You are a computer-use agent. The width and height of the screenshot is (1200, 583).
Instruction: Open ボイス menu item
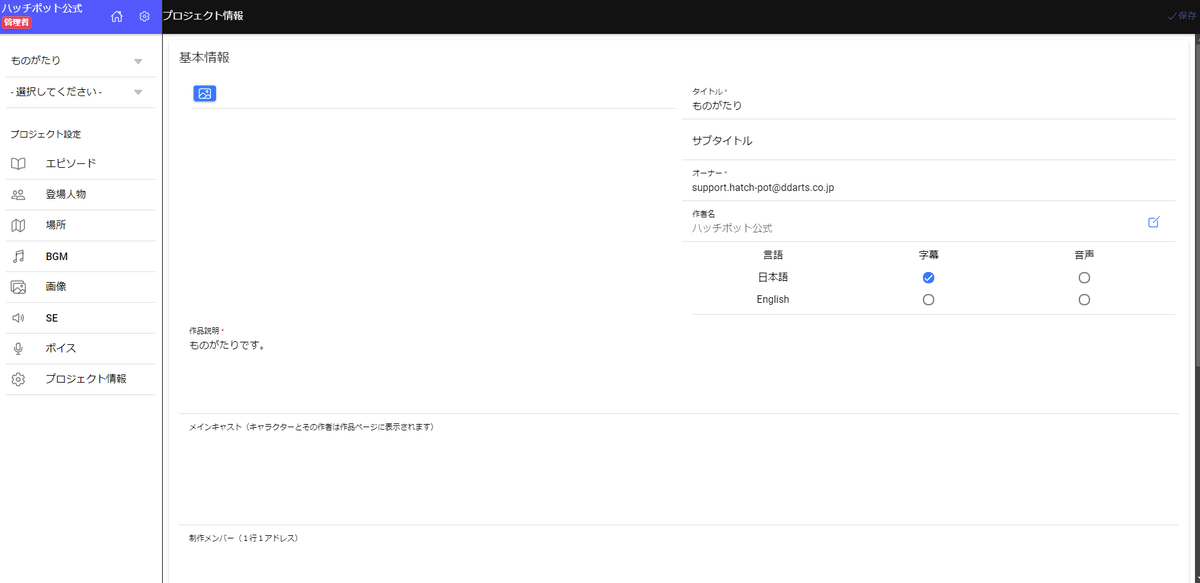click(81, 348)
